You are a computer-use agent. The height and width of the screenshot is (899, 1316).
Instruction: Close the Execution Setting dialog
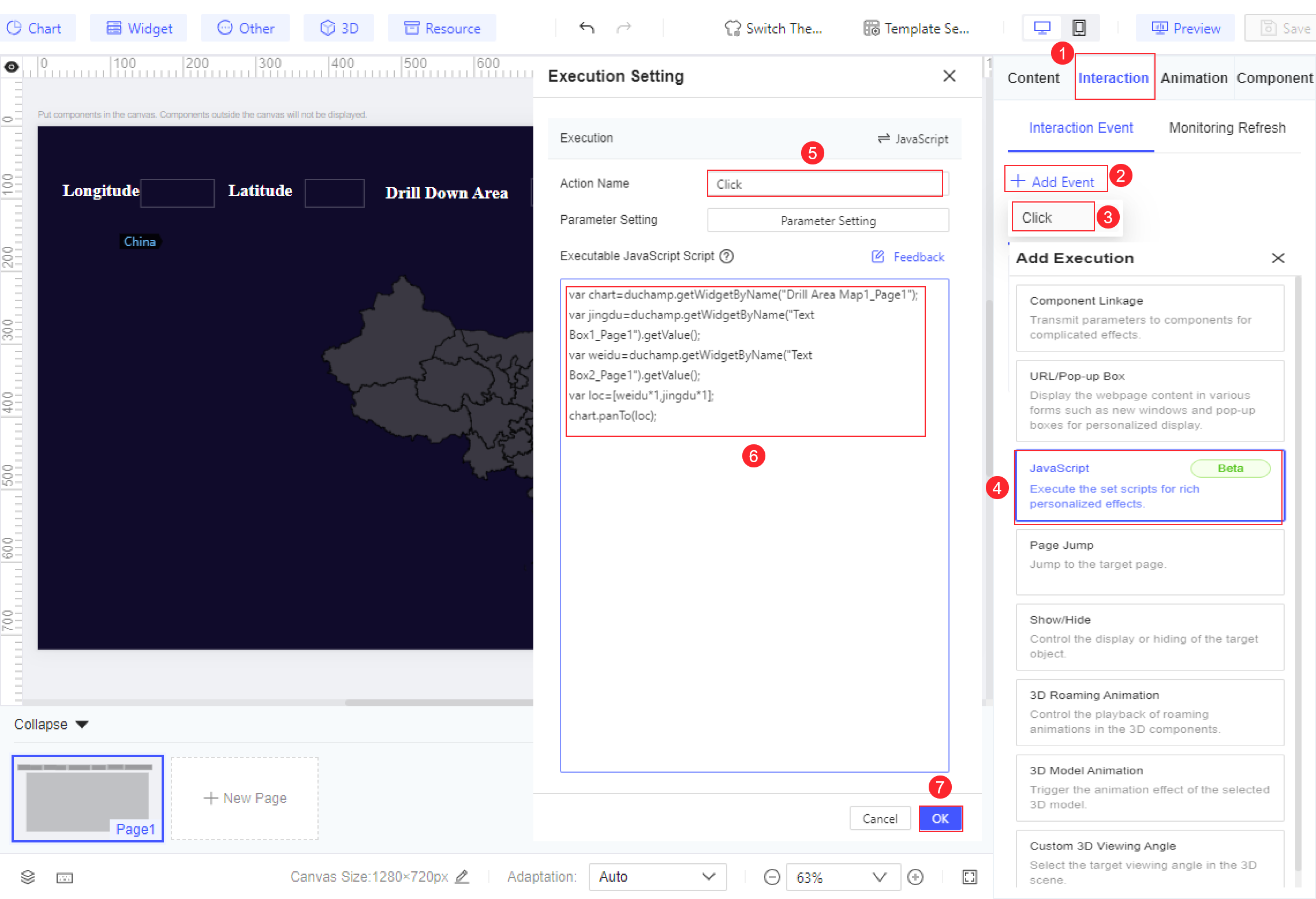949,76
